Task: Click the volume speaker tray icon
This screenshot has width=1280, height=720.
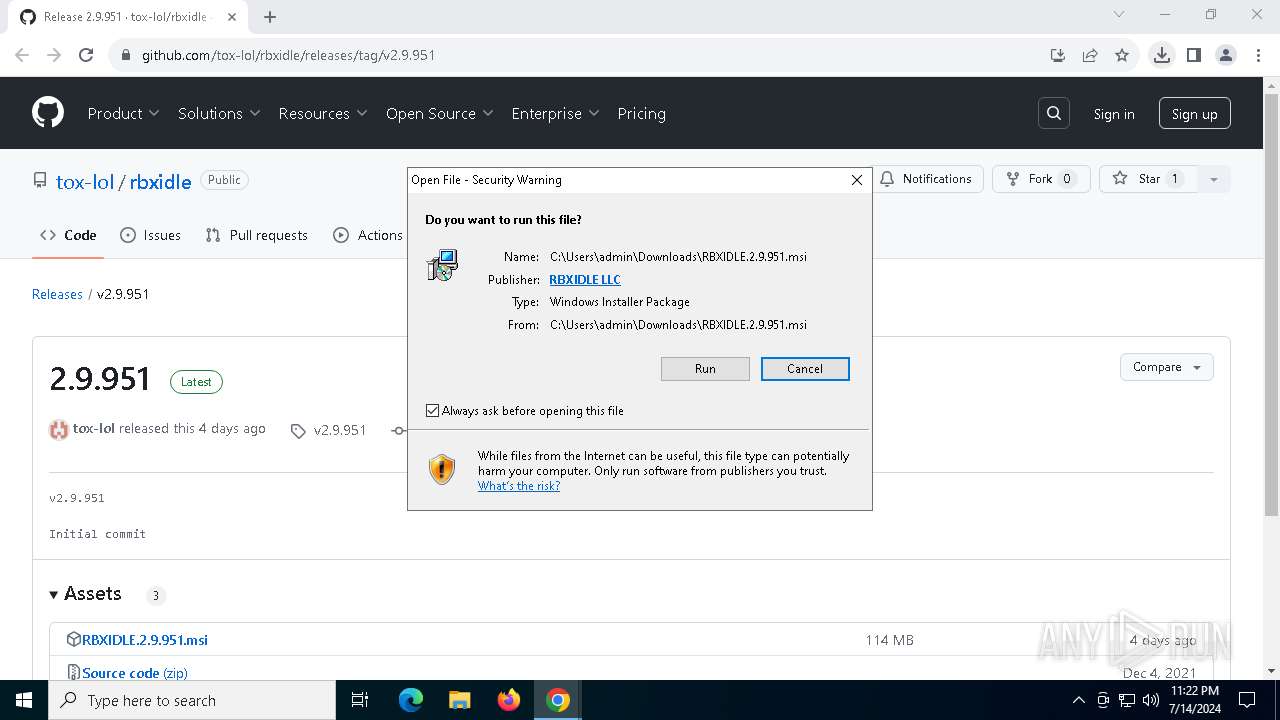Action: coord(1151,700)
